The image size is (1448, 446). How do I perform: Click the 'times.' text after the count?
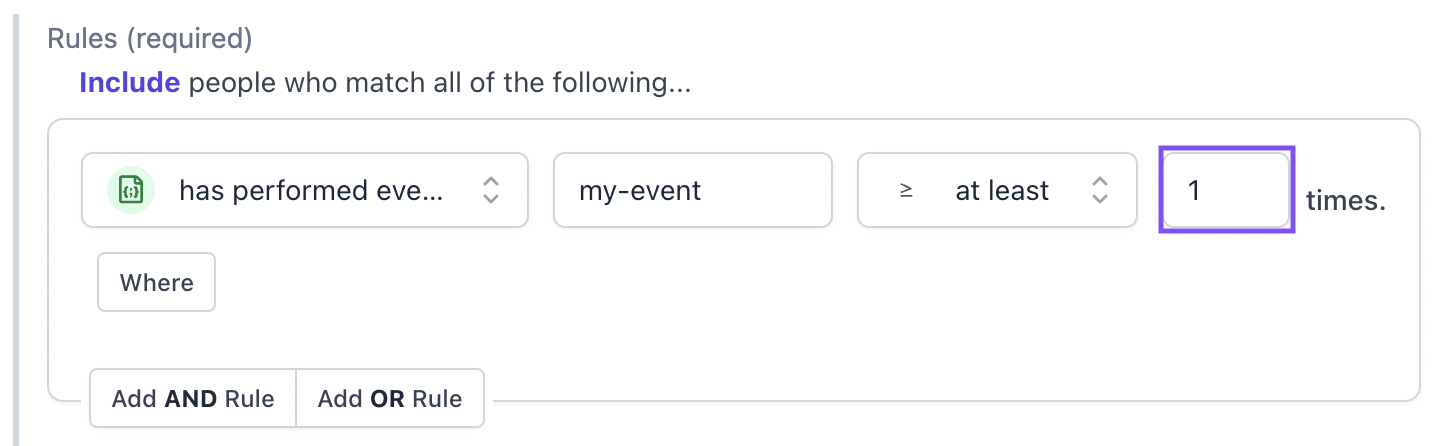(x=1346, y=200)
